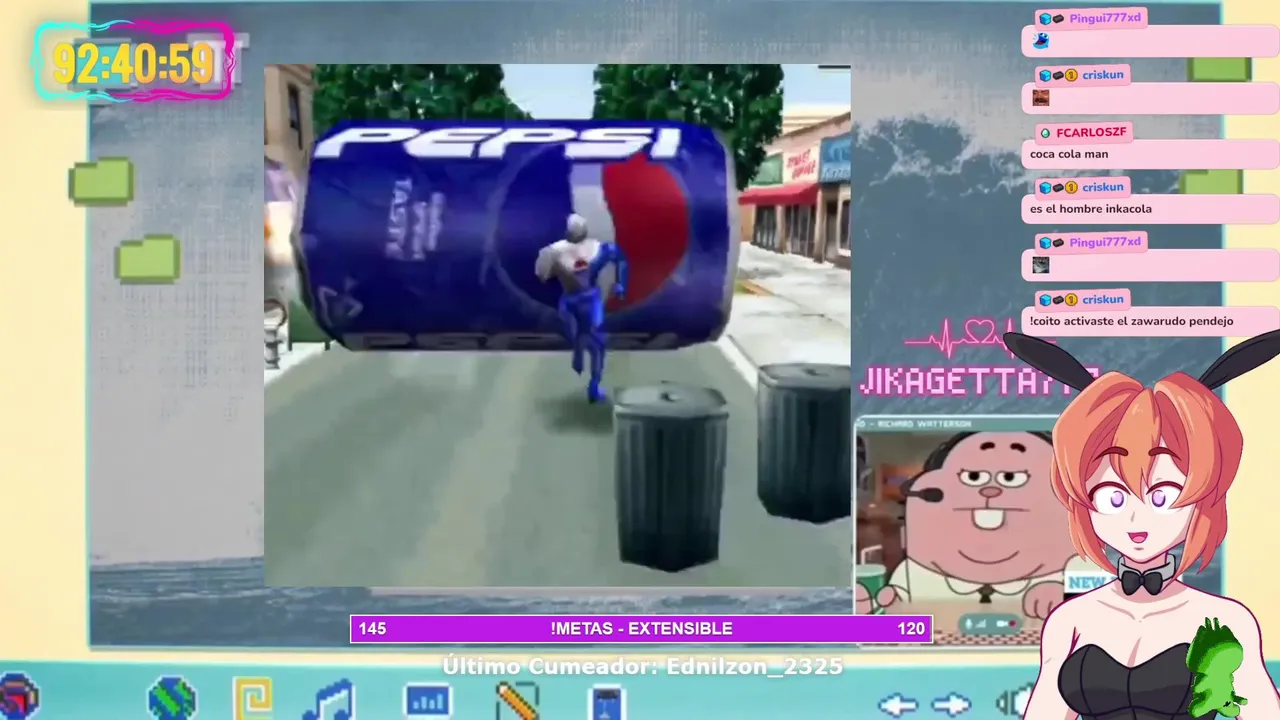Viewport: 1280px width, 720px height.
Task: Click the microphone icon in Richard Watterson call
Action: (x=966, y=624)
